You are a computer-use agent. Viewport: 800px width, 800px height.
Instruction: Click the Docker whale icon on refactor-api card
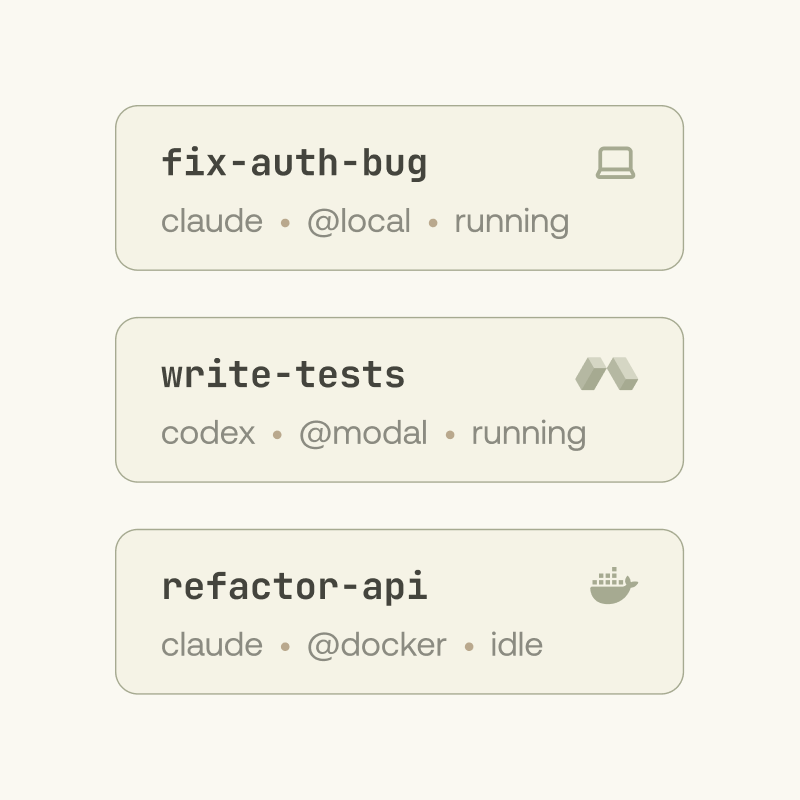613,586
